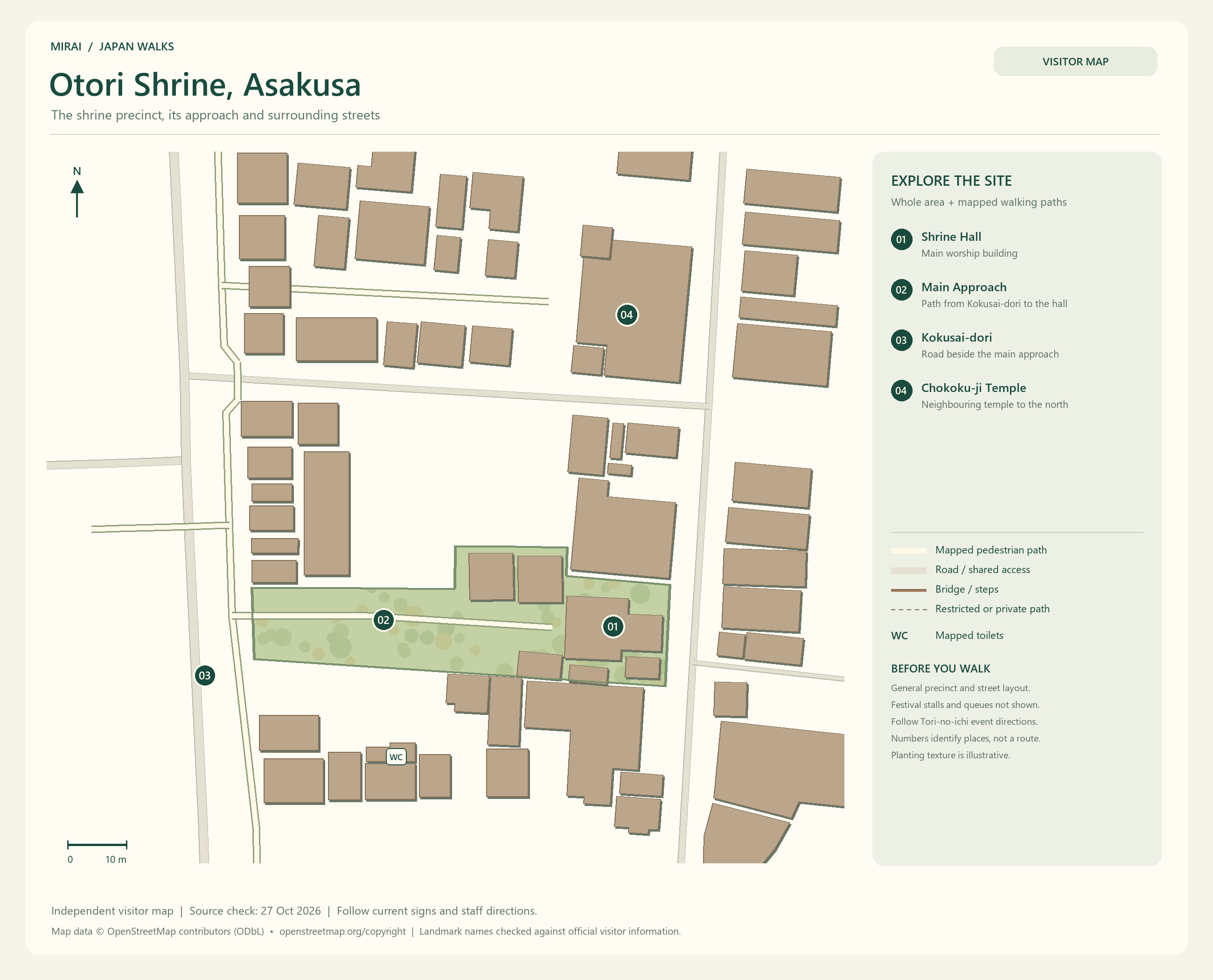The width and height of the screenshot is (1213, 980).
Task: Click the dashed Restricted path legend symbol
Action: click(908, 609)
